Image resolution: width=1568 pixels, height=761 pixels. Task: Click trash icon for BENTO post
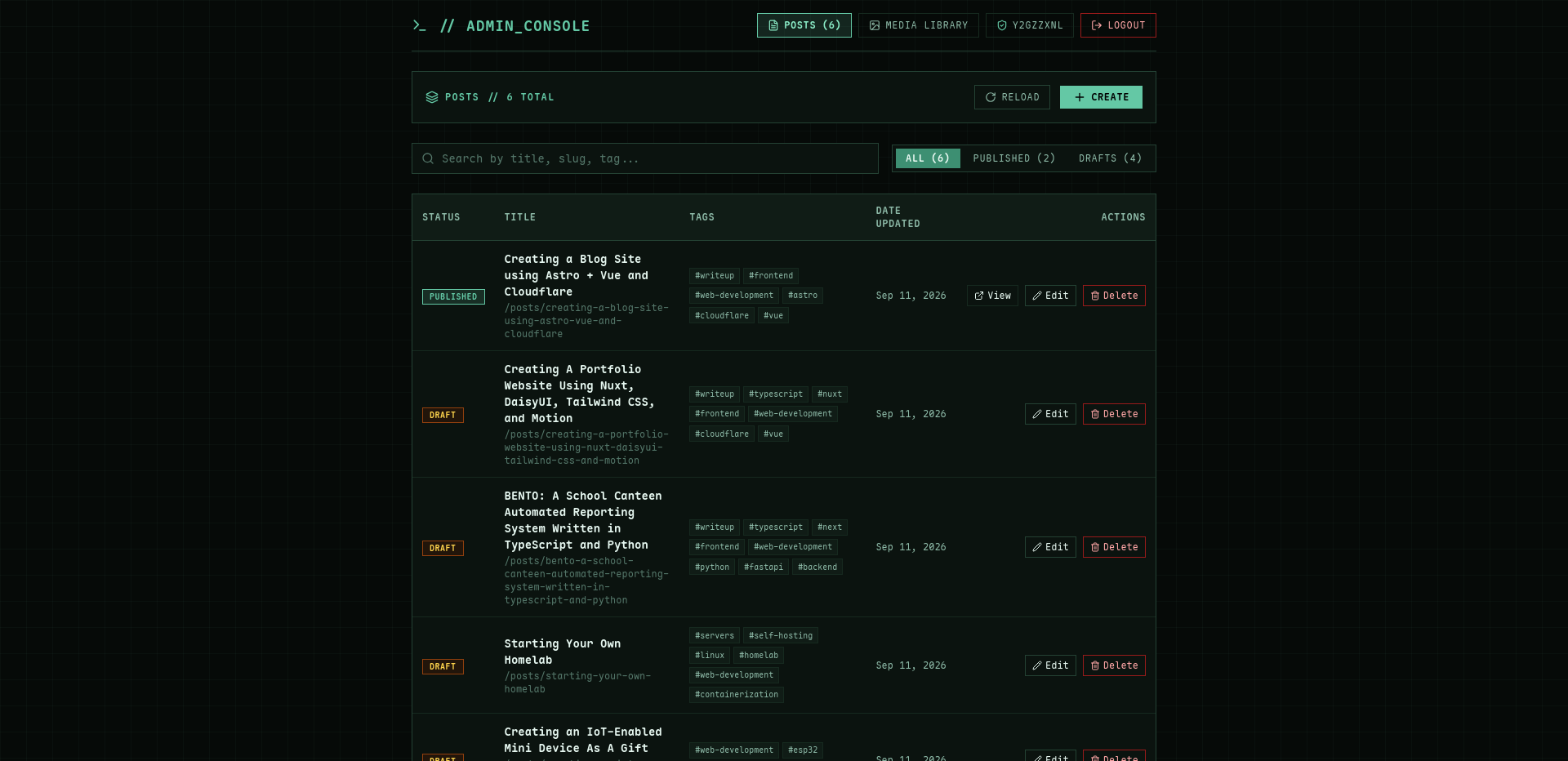tap(1095, 547)
